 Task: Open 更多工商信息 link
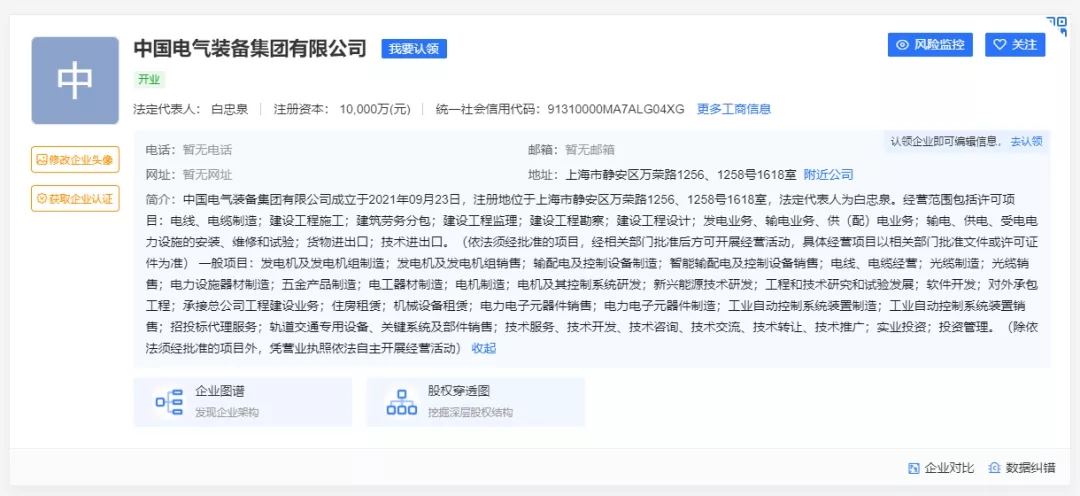[x=733, y=109]
